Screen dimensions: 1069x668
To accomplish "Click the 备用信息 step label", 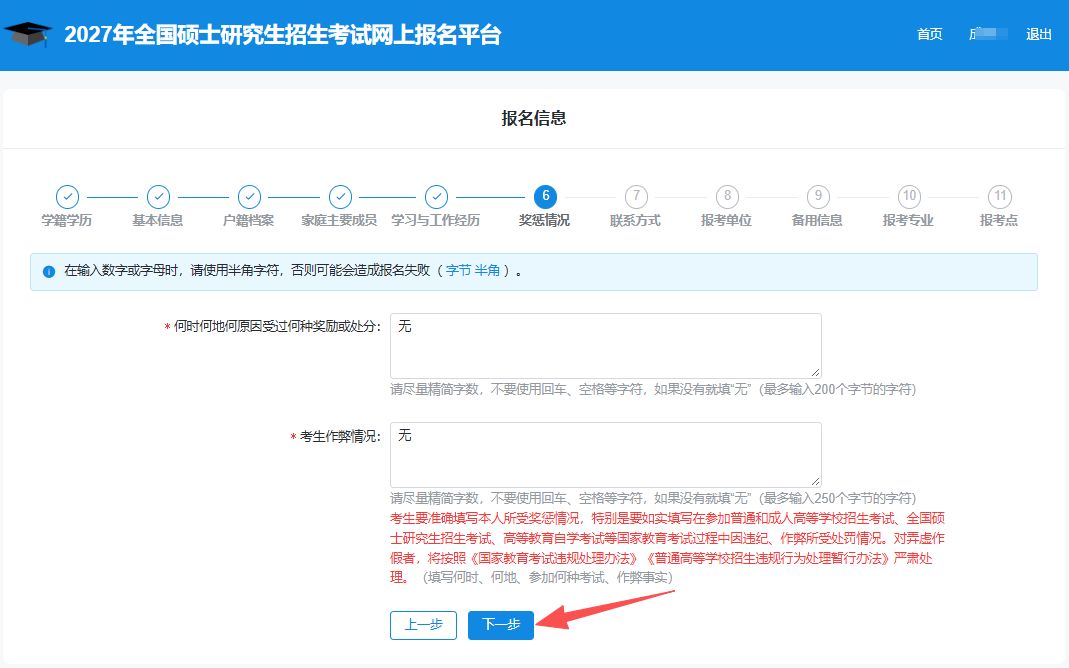I will tap(817, 220).
